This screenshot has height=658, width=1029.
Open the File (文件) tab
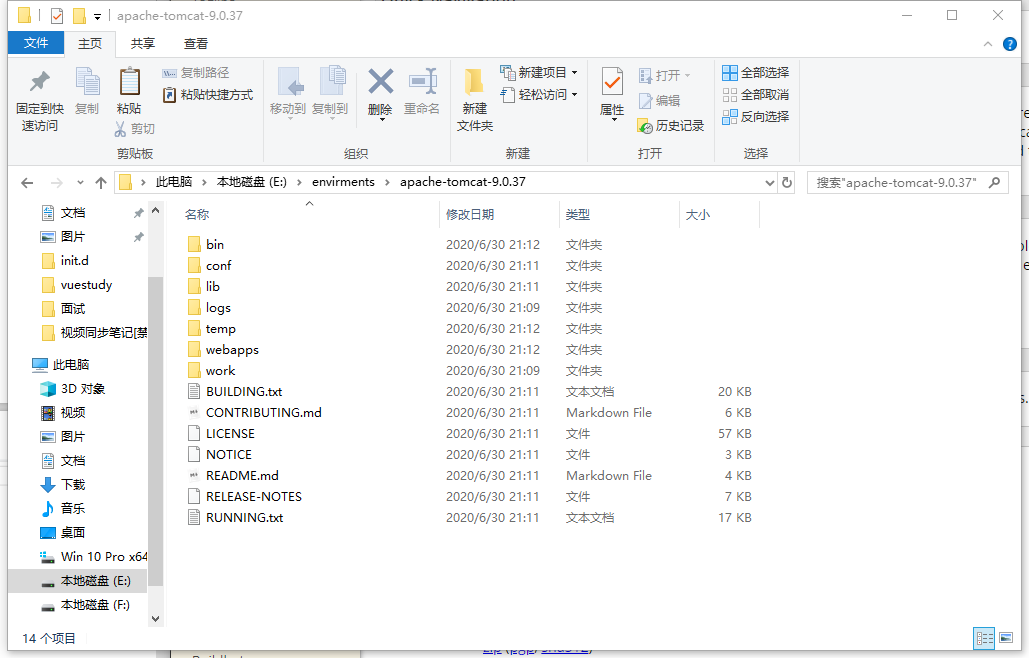[36, 43]
